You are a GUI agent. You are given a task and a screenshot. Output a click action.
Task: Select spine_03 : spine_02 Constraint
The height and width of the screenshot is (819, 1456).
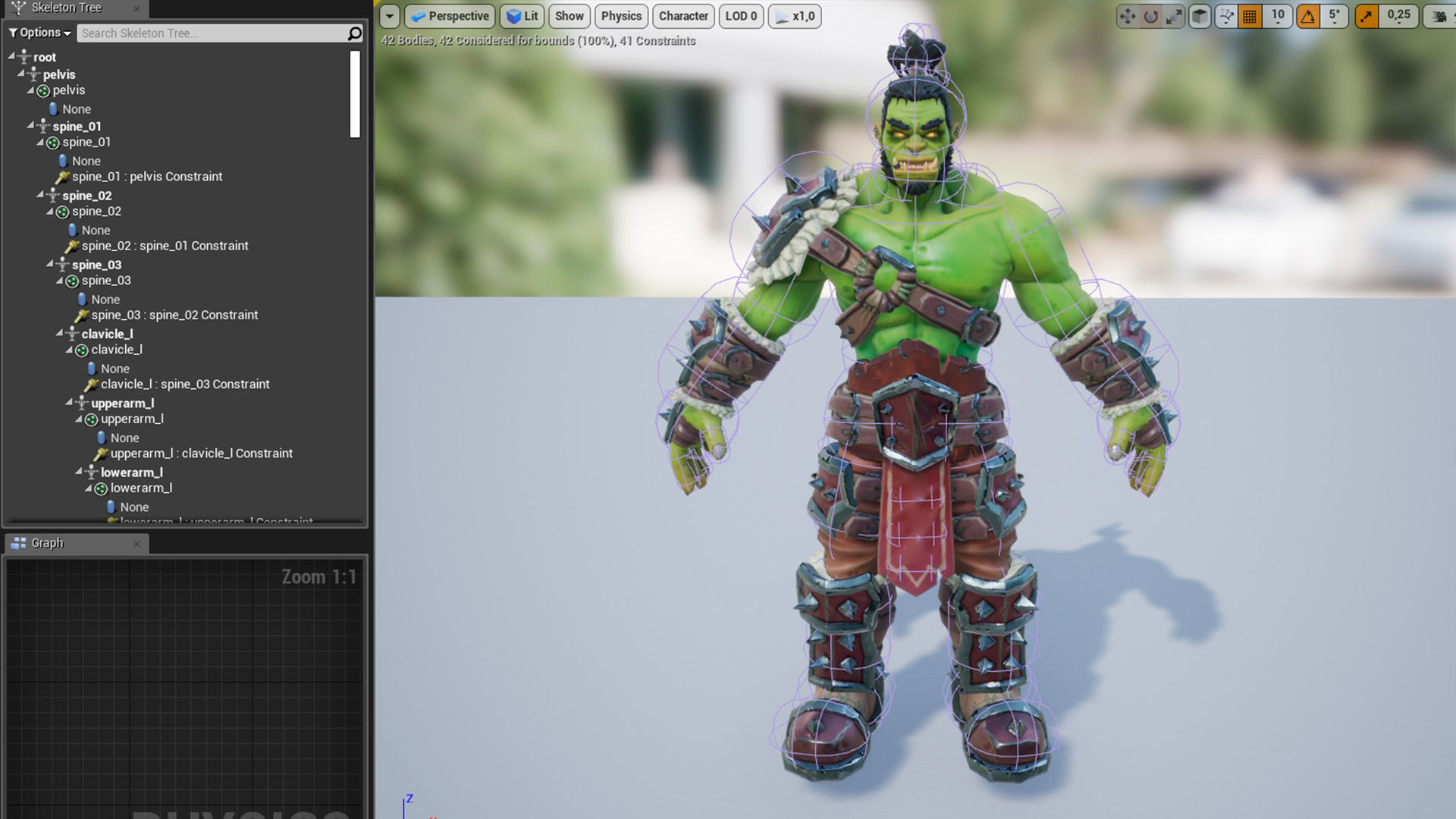[x=167, y=315]
